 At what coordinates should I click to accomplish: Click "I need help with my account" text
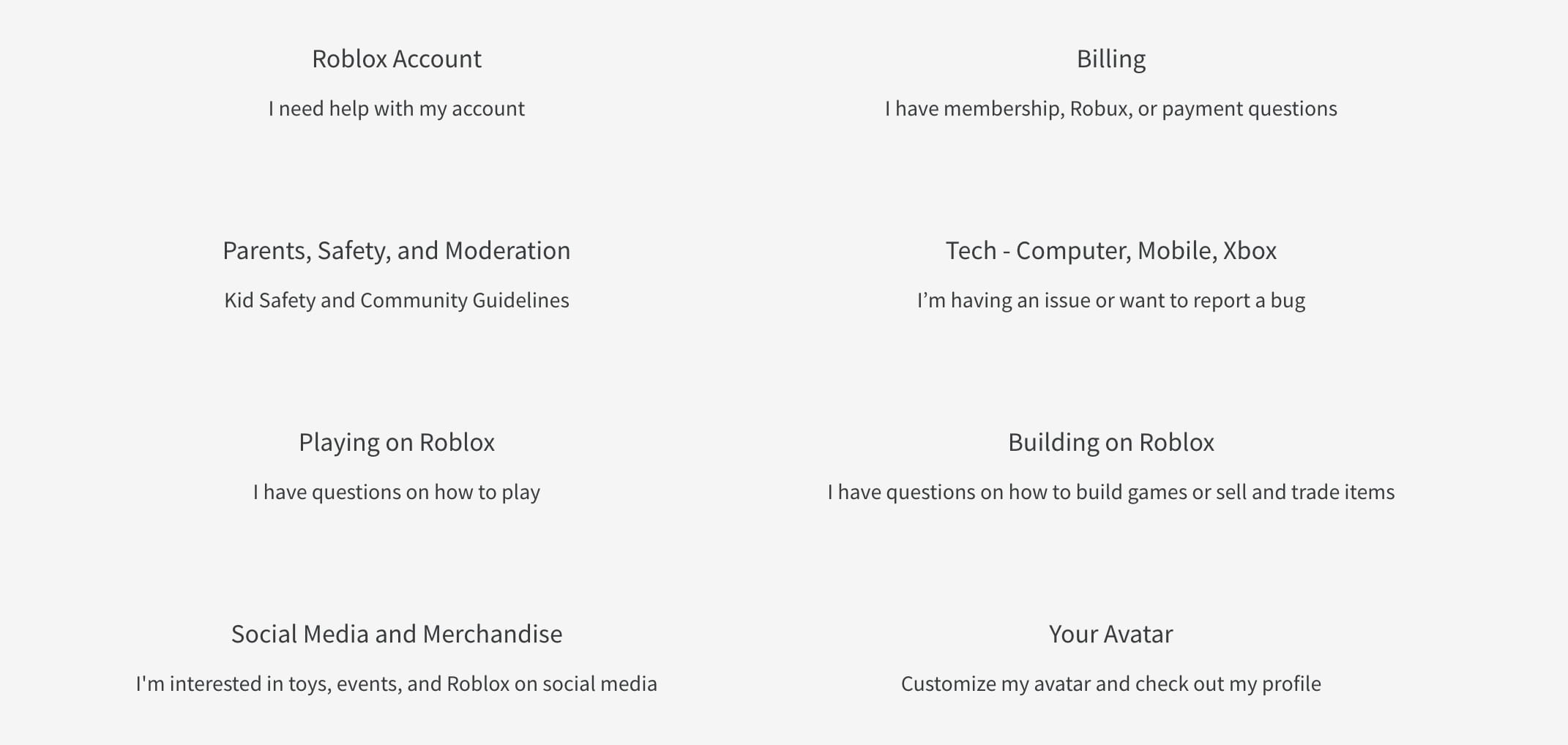tap(396, 108)
